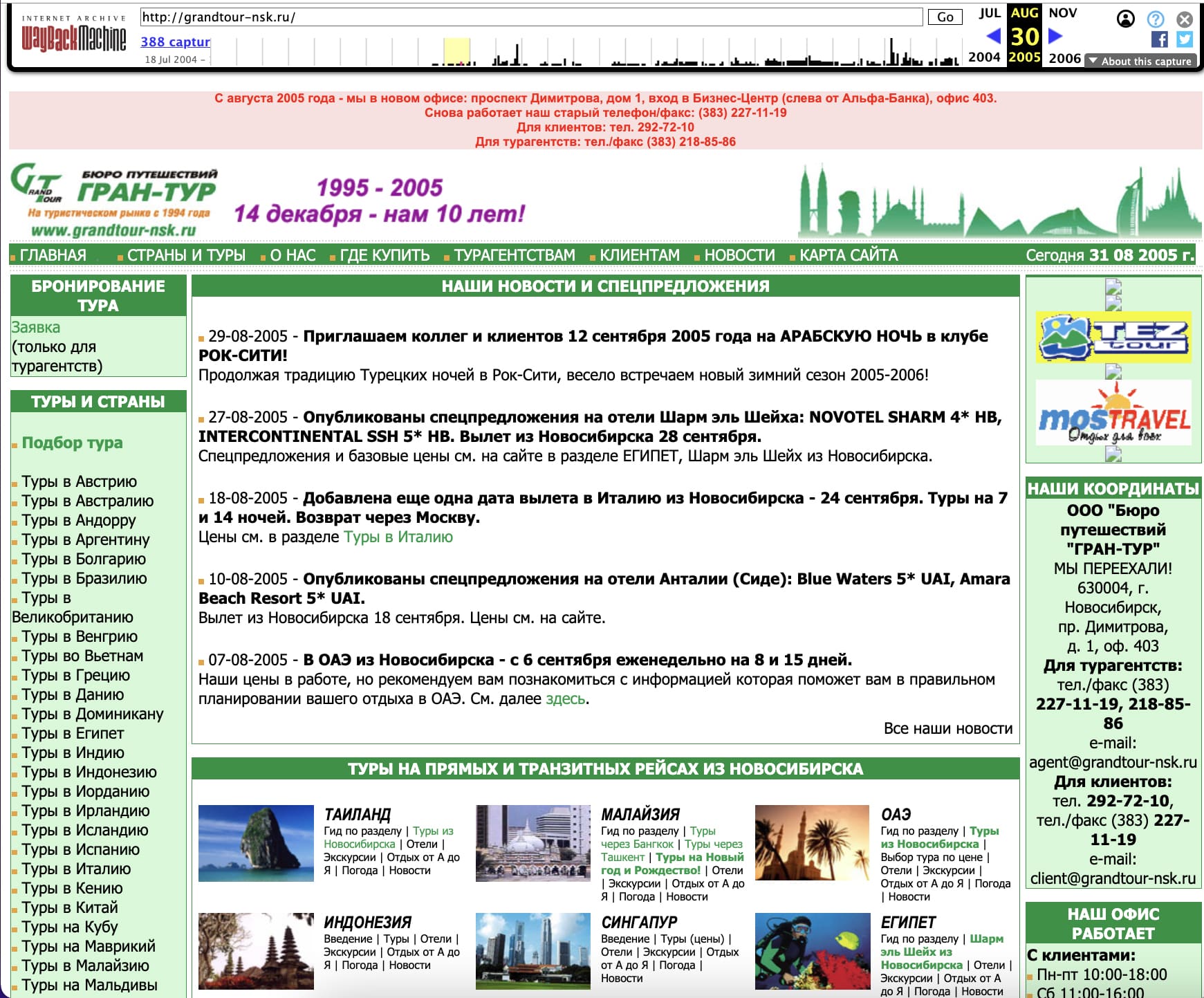Viewport: 1204px width, 998px height.
Task: Open the 388 captures link
Action: pyautogui.click(x=175, y=42)
